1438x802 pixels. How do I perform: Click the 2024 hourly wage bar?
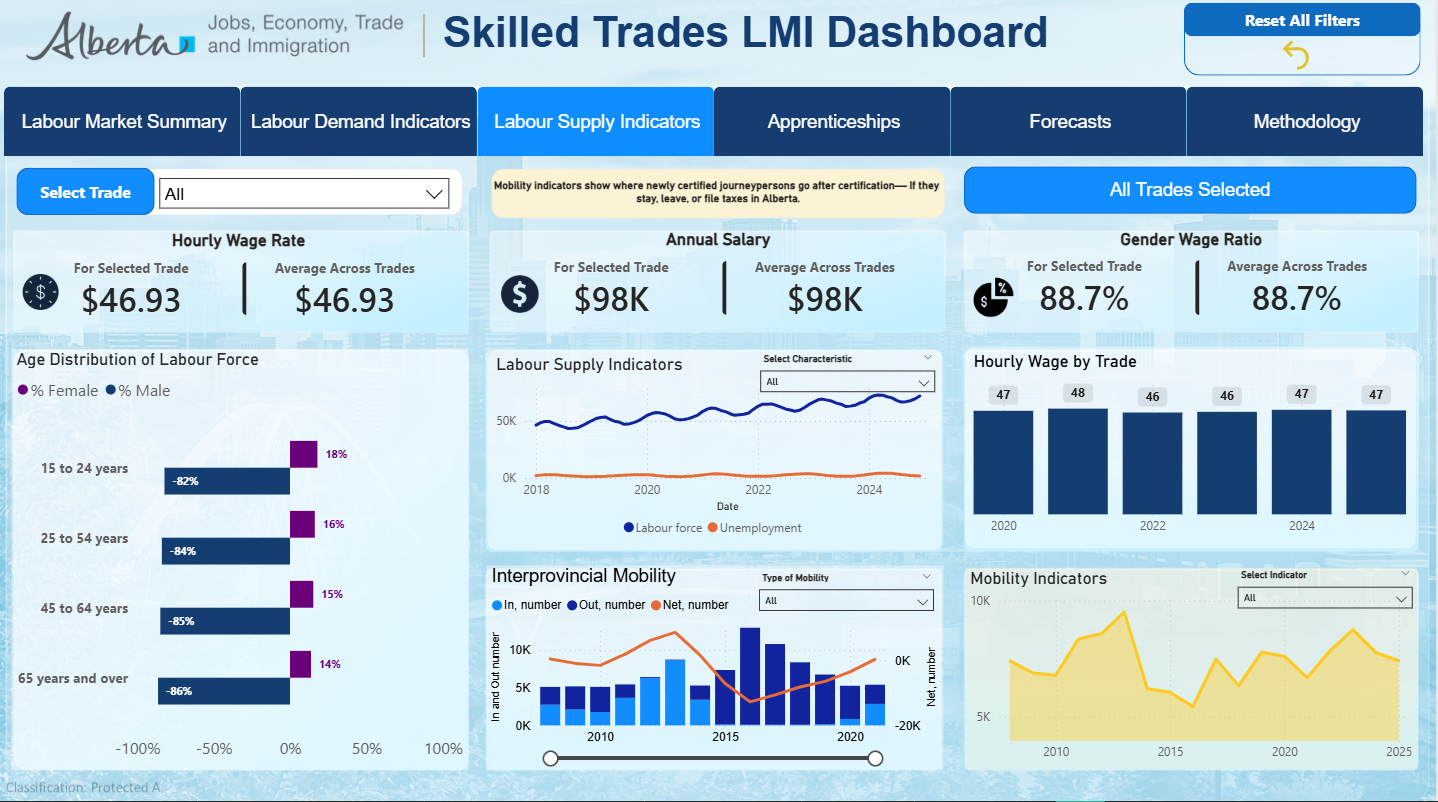(1301, 462)
